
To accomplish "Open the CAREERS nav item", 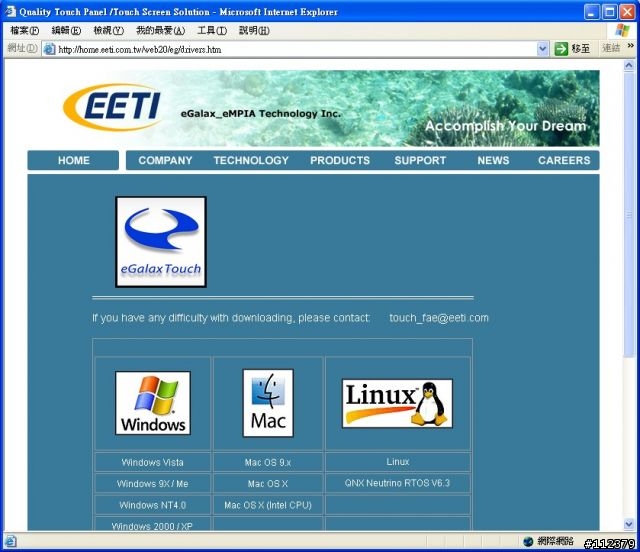I will click(x=564, y=160).
